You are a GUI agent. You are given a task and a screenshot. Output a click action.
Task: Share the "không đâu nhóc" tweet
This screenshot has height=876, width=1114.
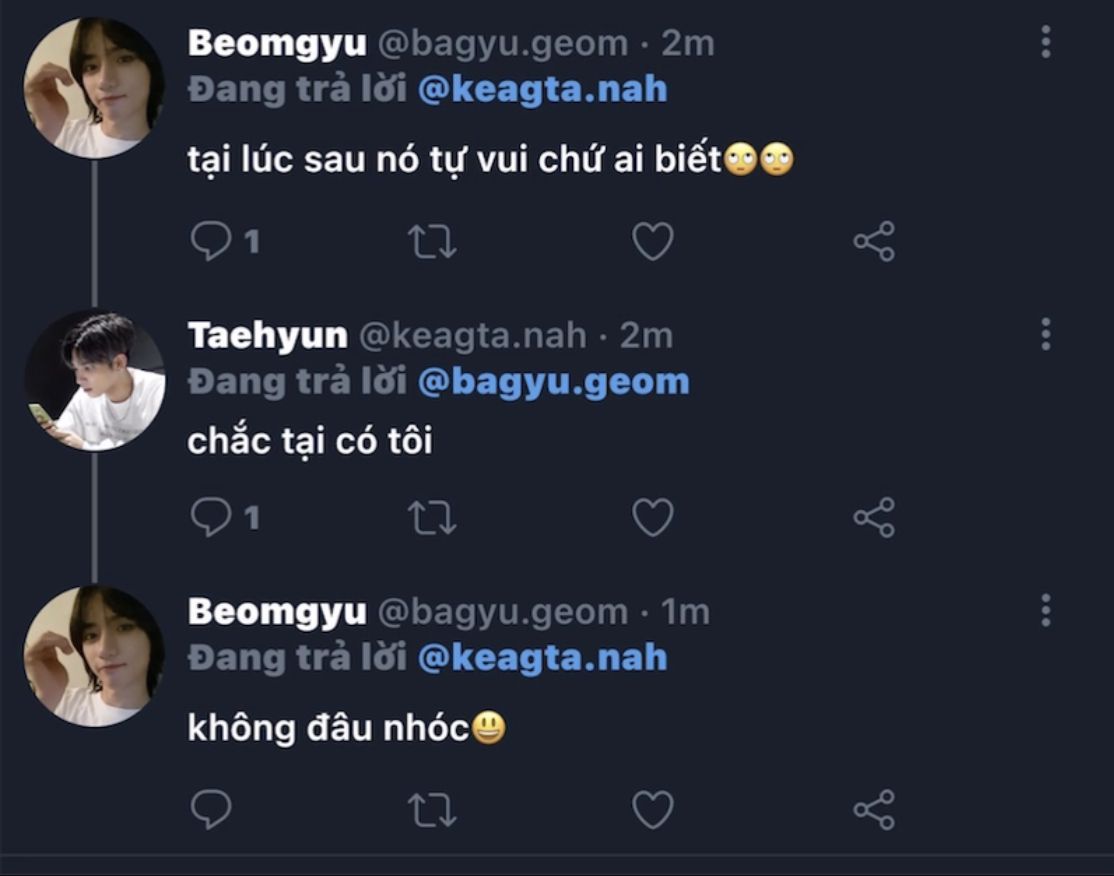[x=873, y=810]
